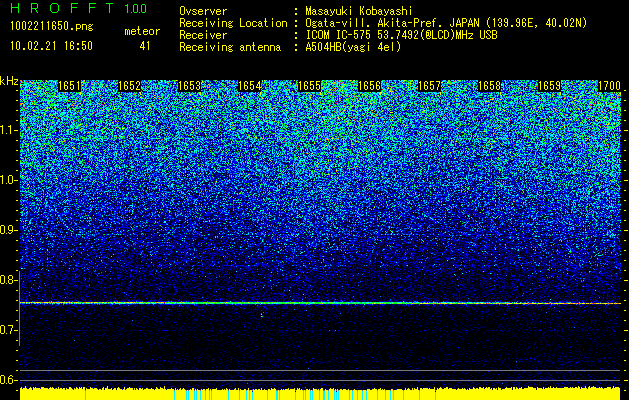Viewport: 629px width, 400px height.
Task: Click the 1700 time marker
Action: pos(609,86)
